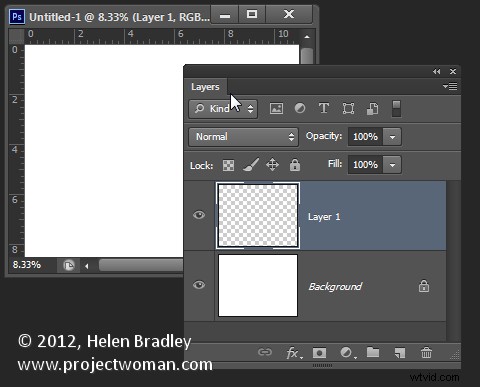Select the Layer 1 name

(324, 217)
